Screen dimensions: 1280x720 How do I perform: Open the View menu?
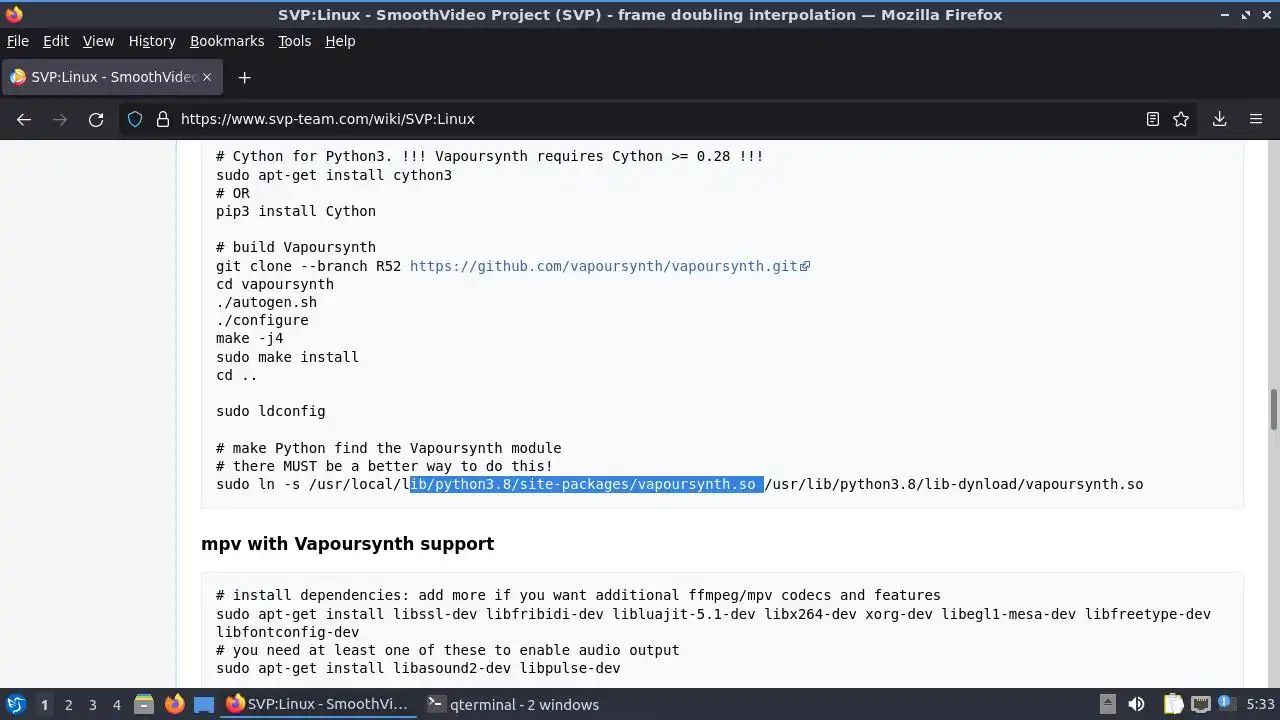pos(98,41)
